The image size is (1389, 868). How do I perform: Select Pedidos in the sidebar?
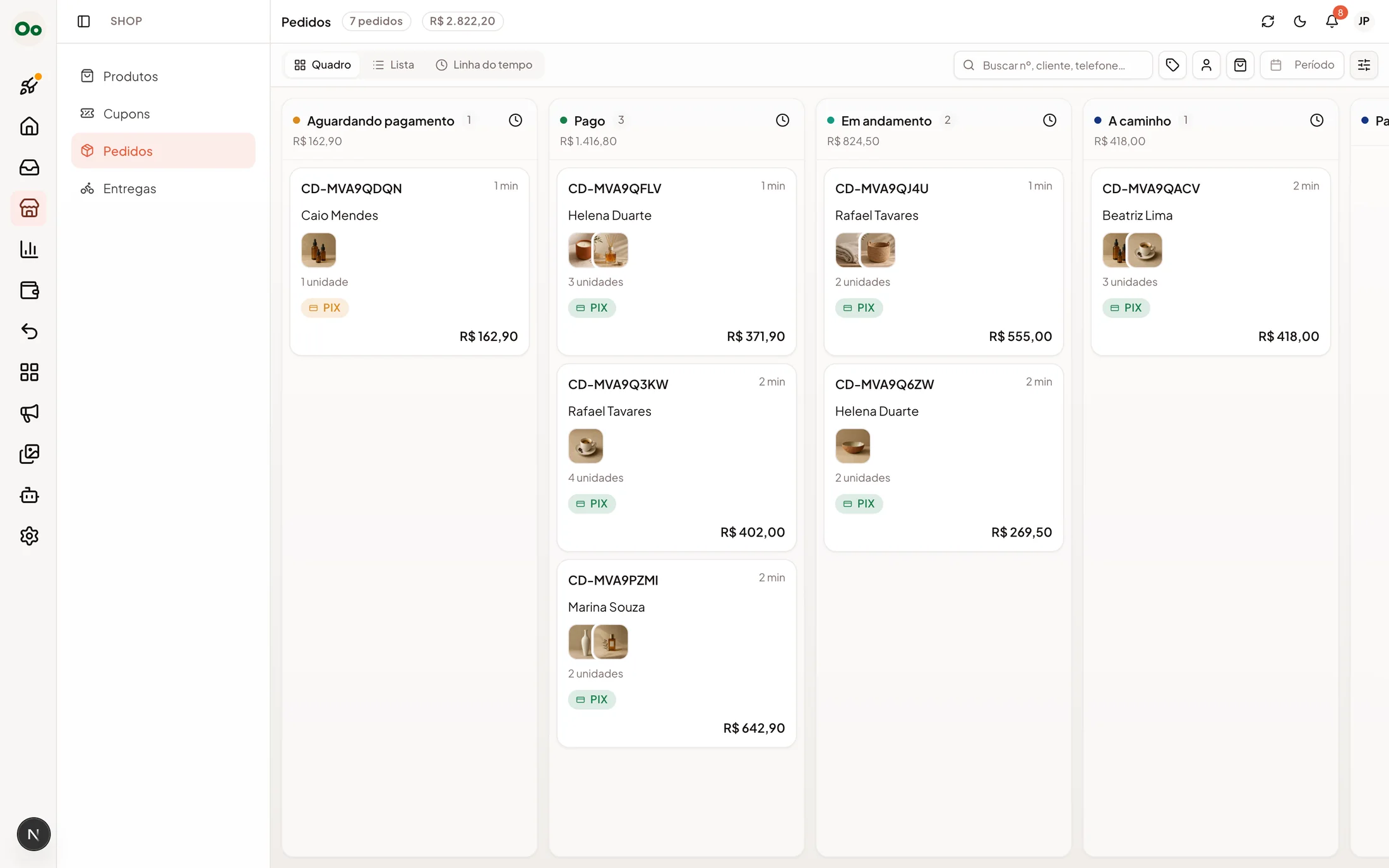163,151
